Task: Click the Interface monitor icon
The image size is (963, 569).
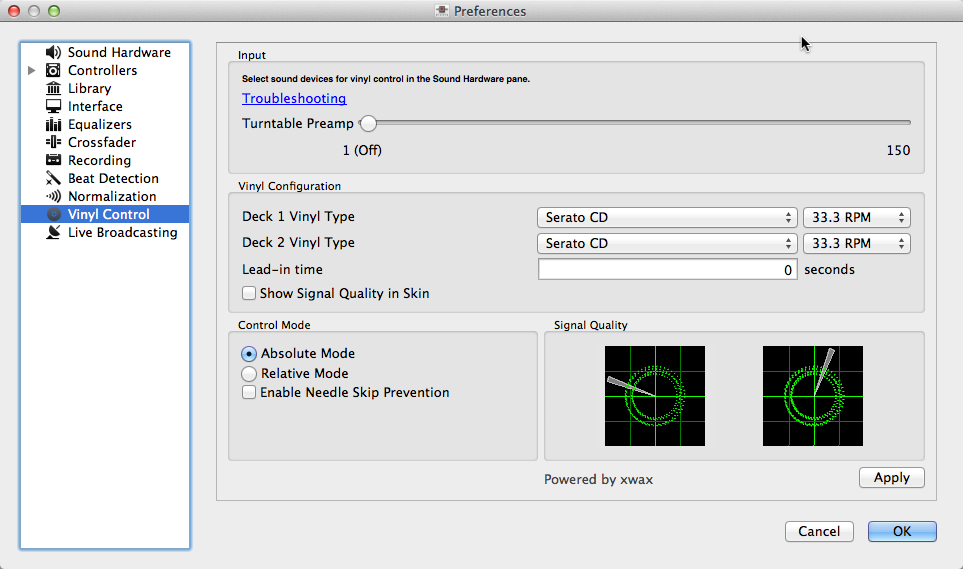Action: tap(54, 106)
